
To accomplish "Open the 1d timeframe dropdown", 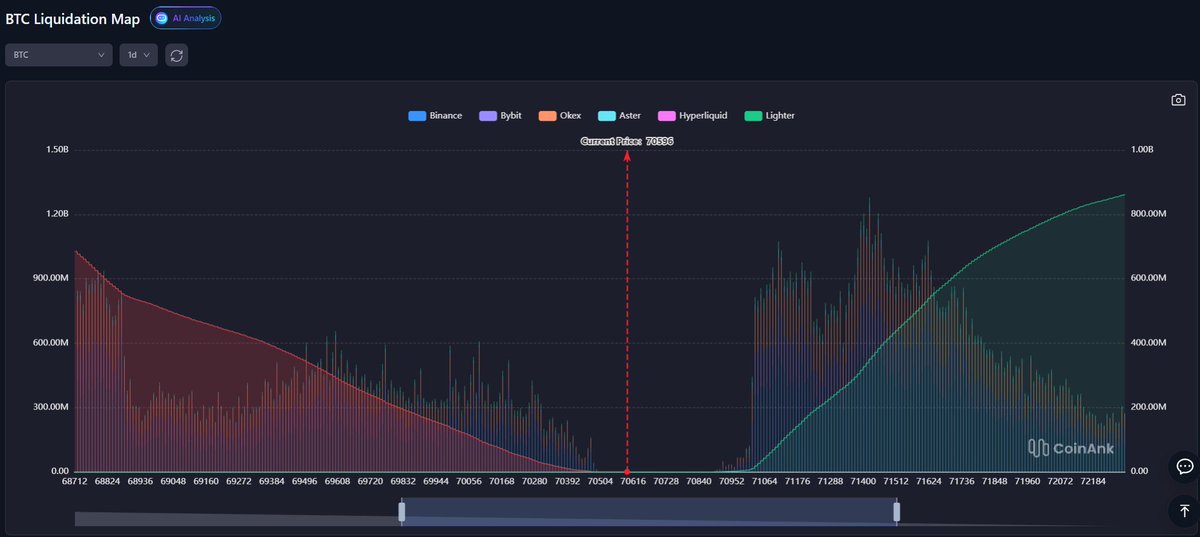I will click(x=138, y=55).
